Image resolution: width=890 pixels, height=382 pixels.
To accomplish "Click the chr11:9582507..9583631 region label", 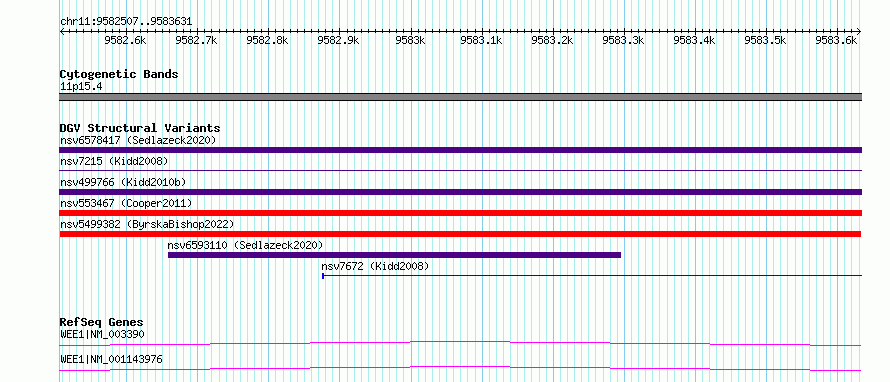I will pos(126,22).
